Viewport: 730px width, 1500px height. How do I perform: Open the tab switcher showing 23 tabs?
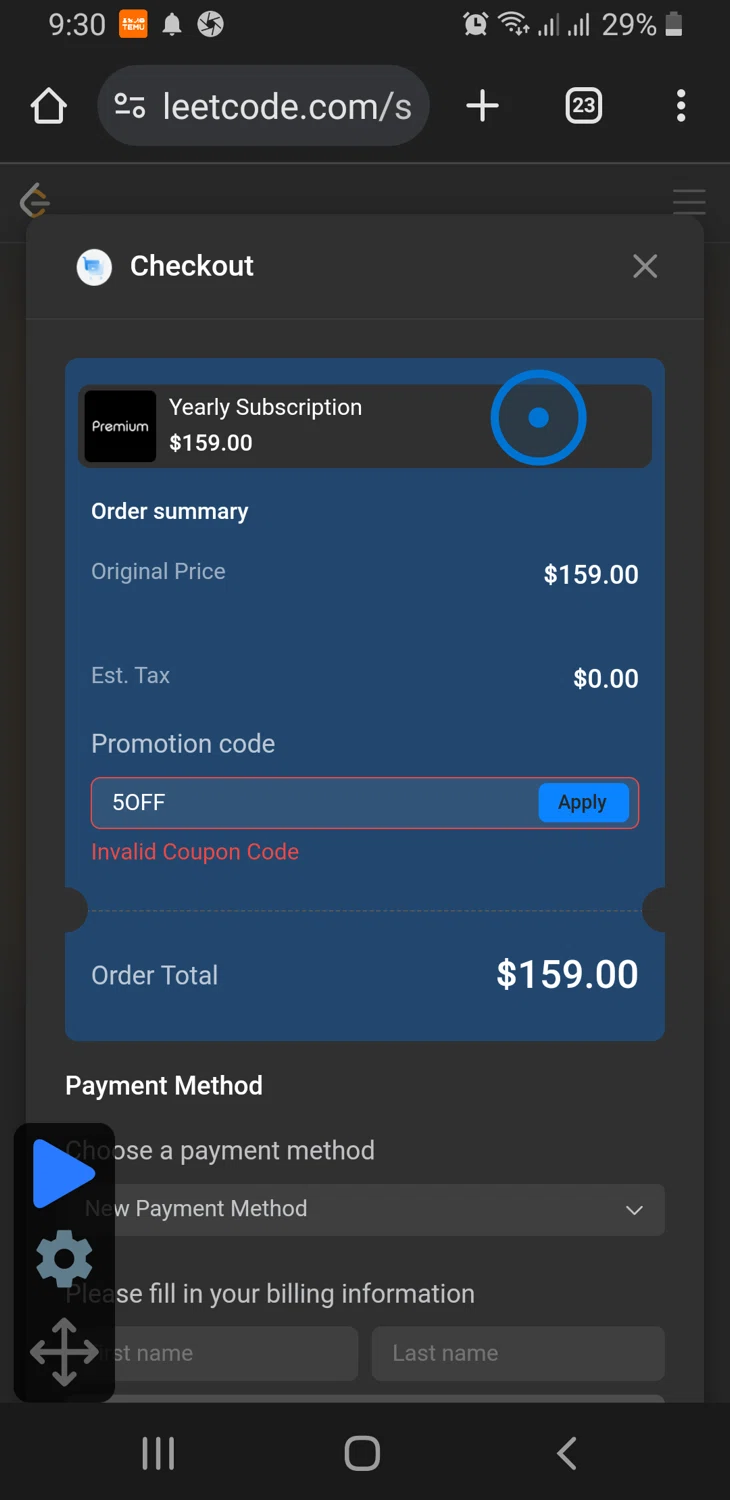[583, 106]
